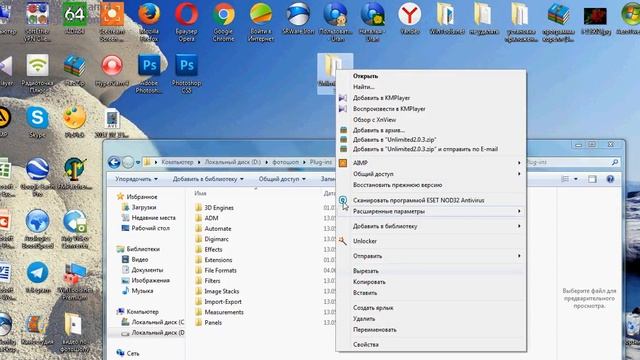Toggle the preview pane icon in Explorer

coord(592,179)
